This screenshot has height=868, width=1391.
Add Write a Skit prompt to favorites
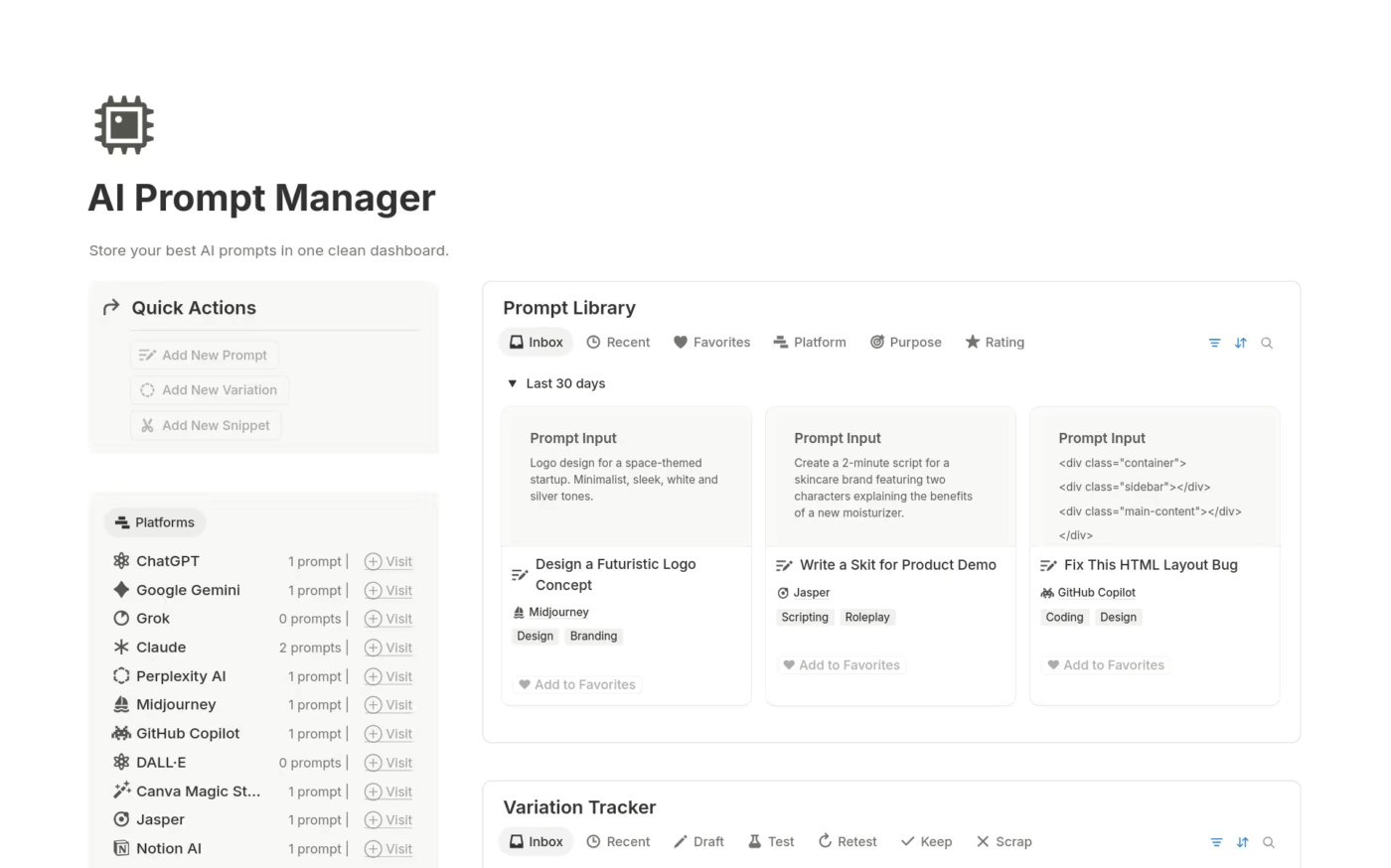[x=842, y=665]
